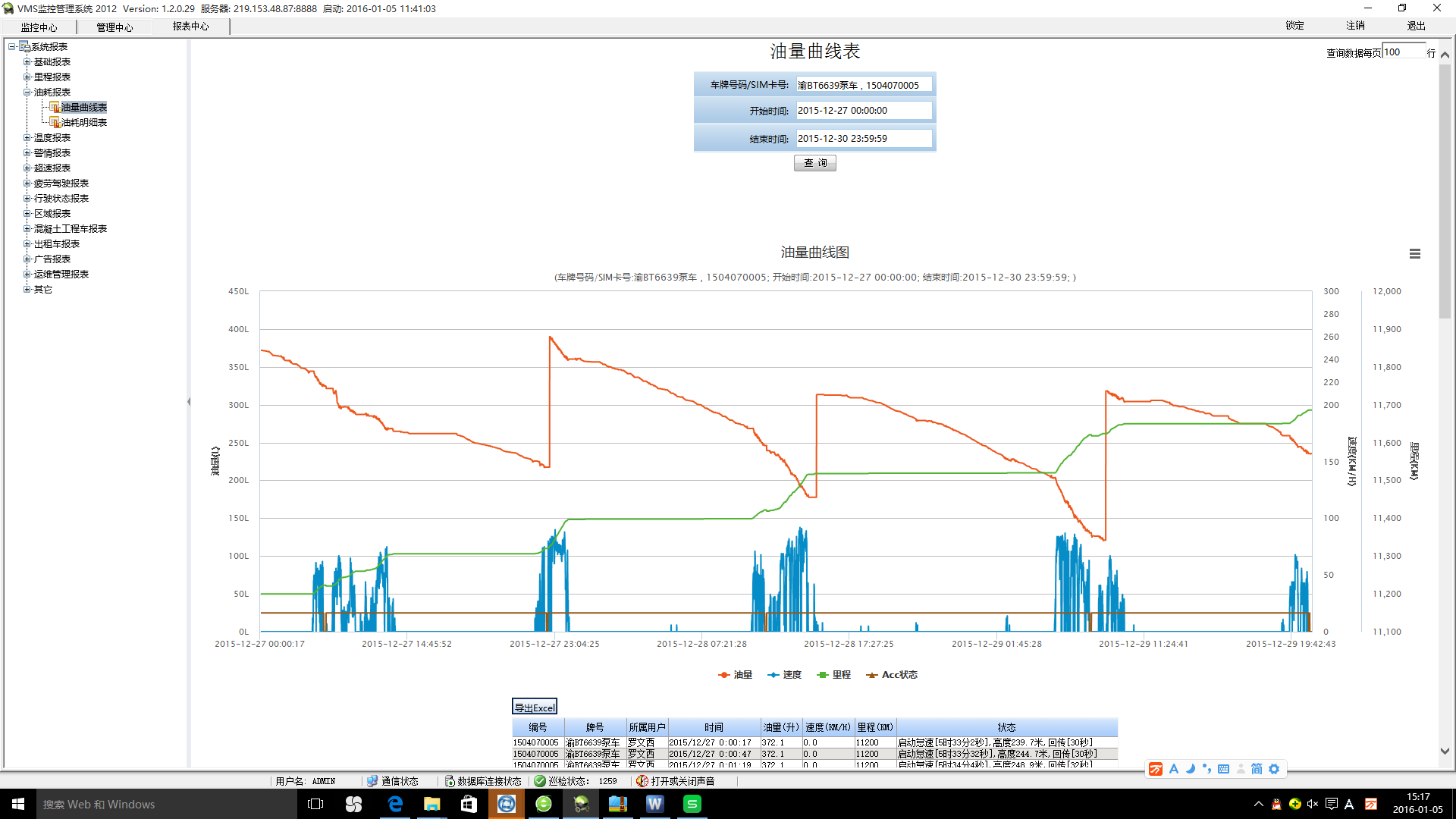Expand the 疲劳驾驶报表 tree node

pos(27,184)
